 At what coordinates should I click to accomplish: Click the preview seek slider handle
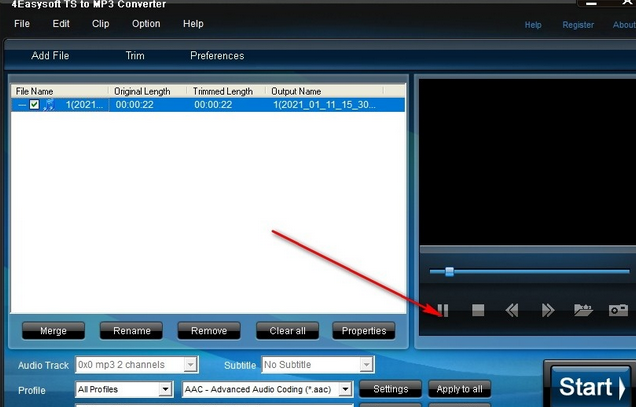point(449,271)
